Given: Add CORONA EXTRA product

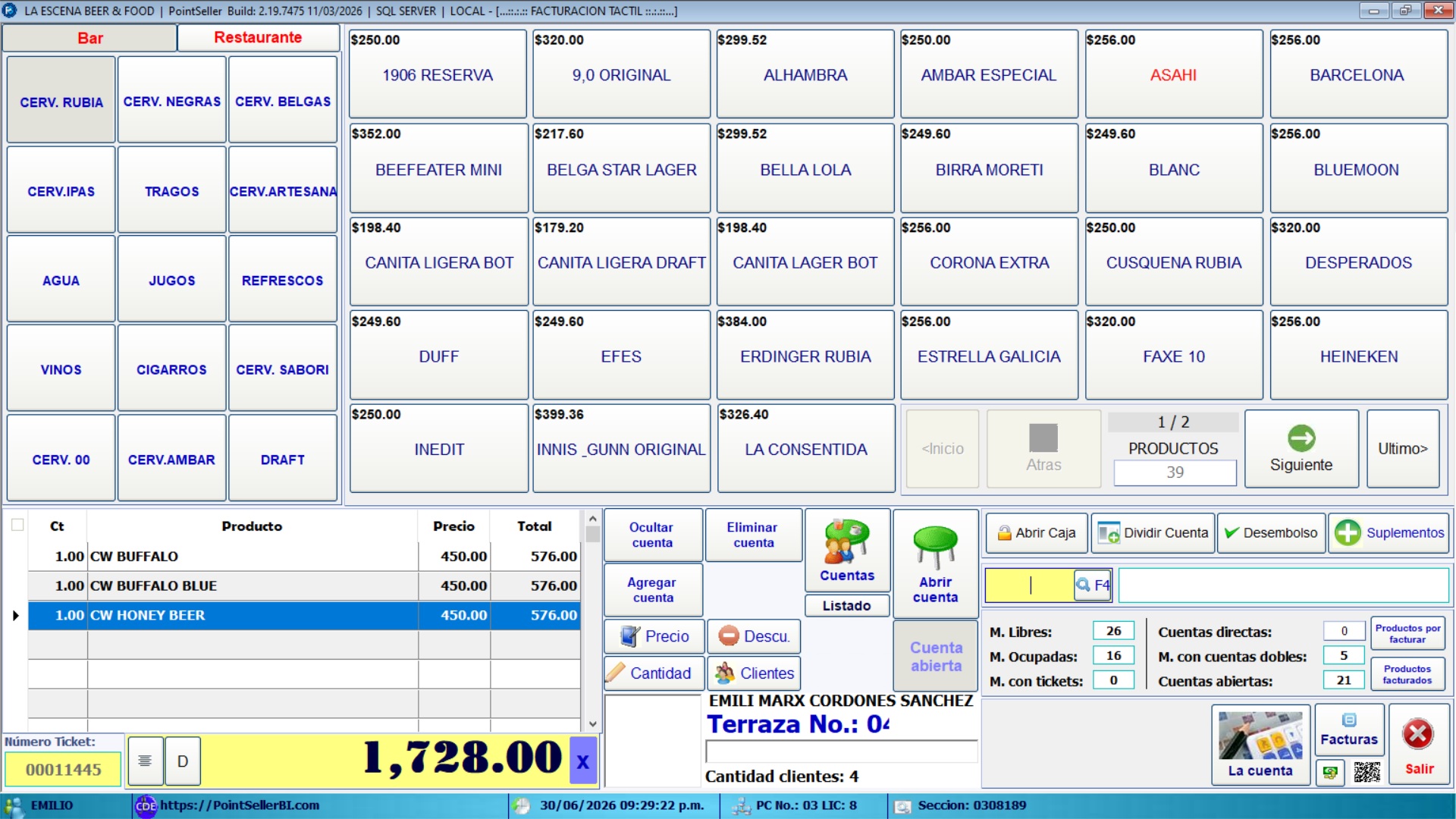Looking at the screenshot, I should tap(989, 262).
